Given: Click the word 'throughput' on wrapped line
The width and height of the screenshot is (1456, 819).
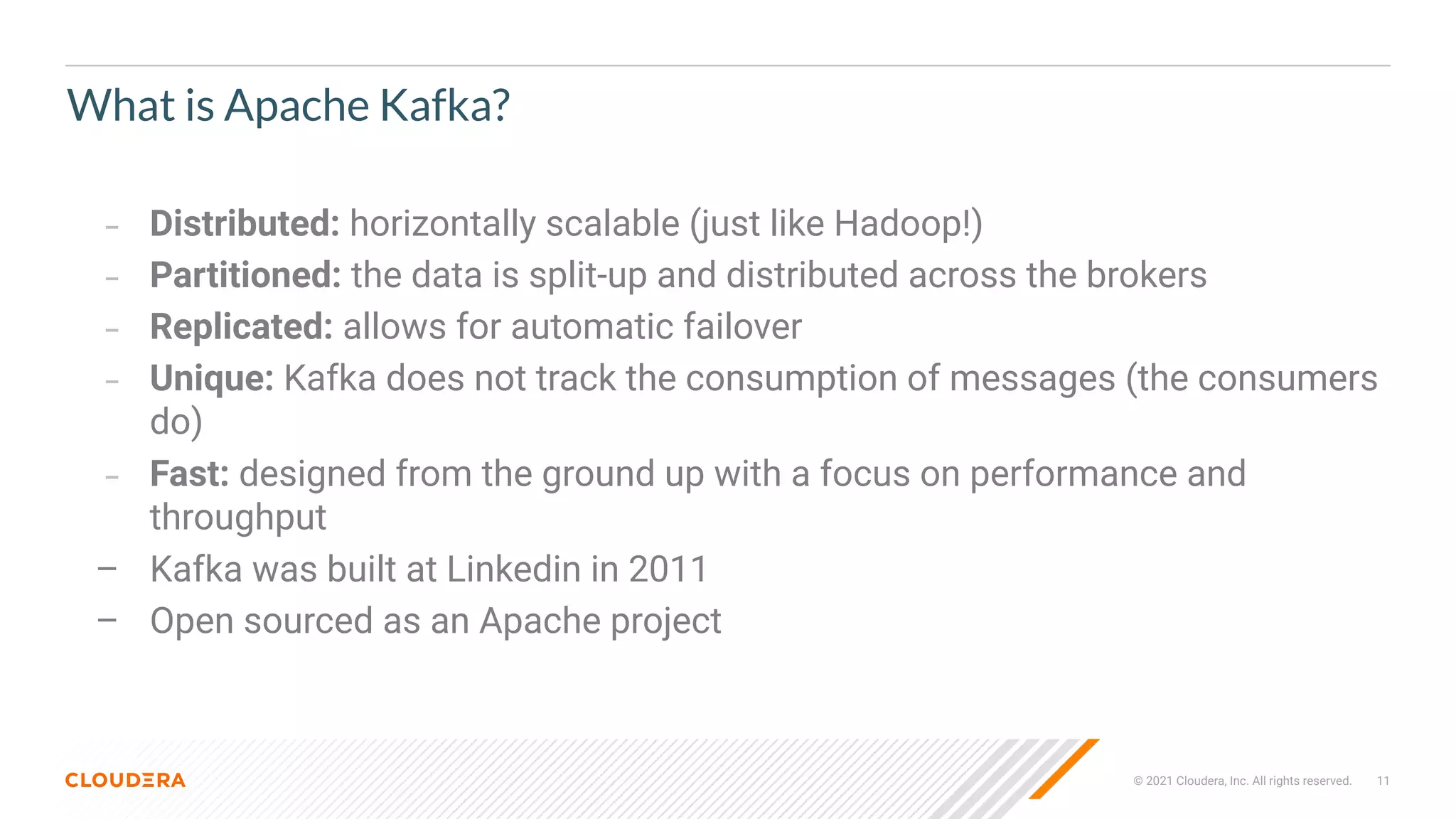Looking at the screenshot, I should coord(238,517).
